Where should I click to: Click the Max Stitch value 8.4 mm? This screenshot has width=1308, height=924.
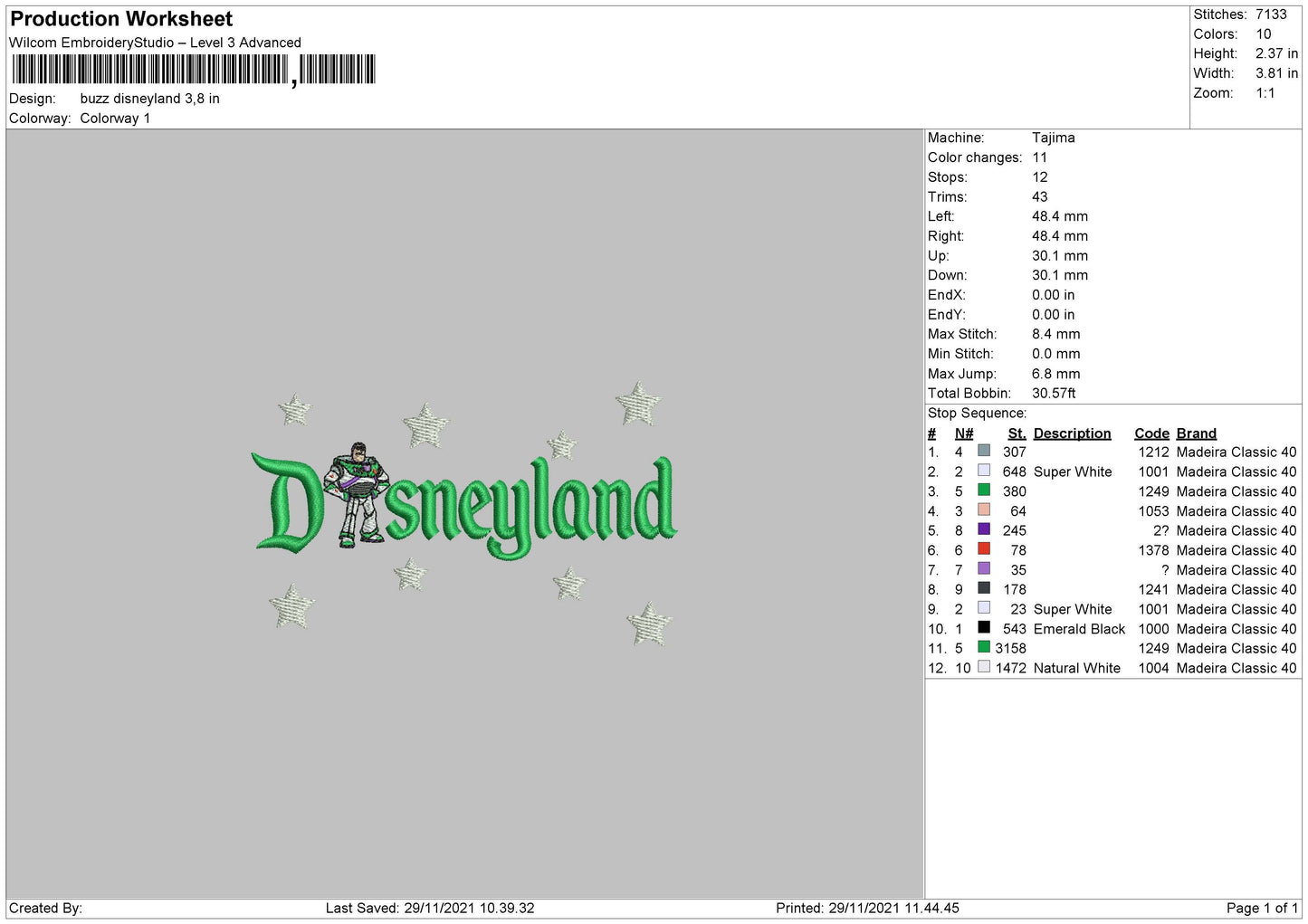pyautogui.click(x=1056, y=334)
